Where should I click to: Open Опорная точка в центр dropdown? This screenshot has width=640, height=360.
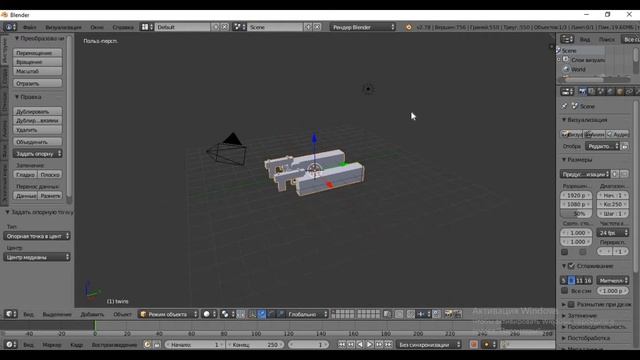tap(37, 236)
